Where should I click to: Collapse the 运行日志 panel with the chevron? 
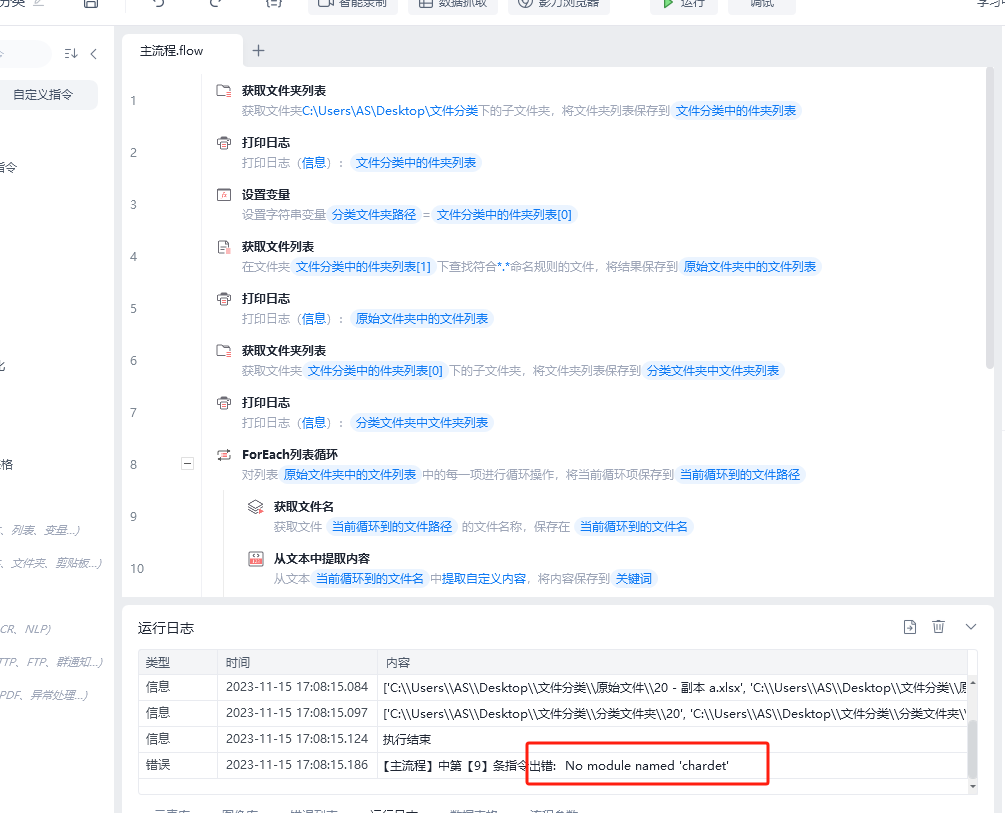pos(971,627)
